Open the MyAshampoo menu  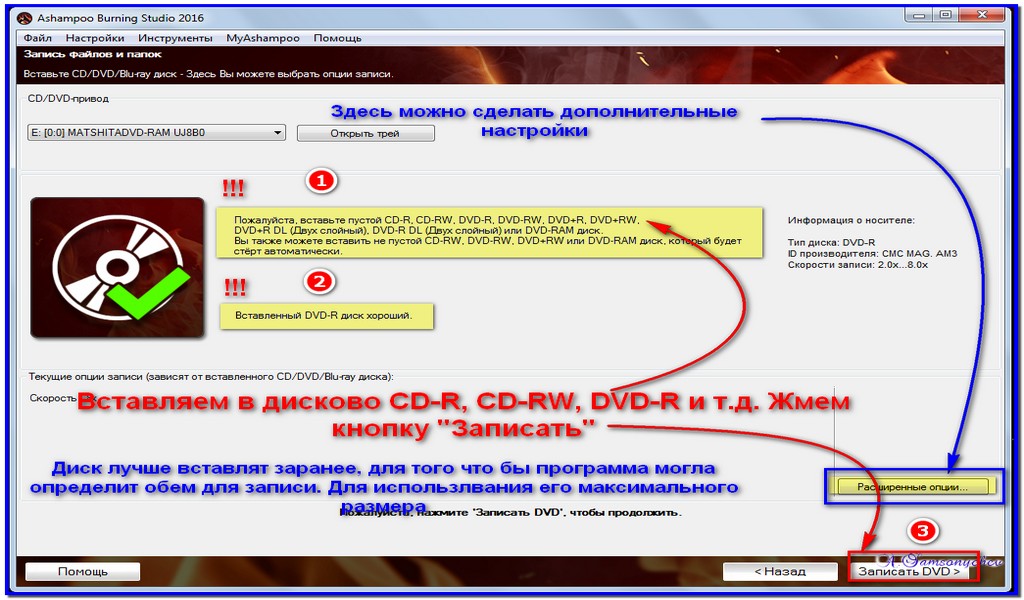click(x=263, y=38)
